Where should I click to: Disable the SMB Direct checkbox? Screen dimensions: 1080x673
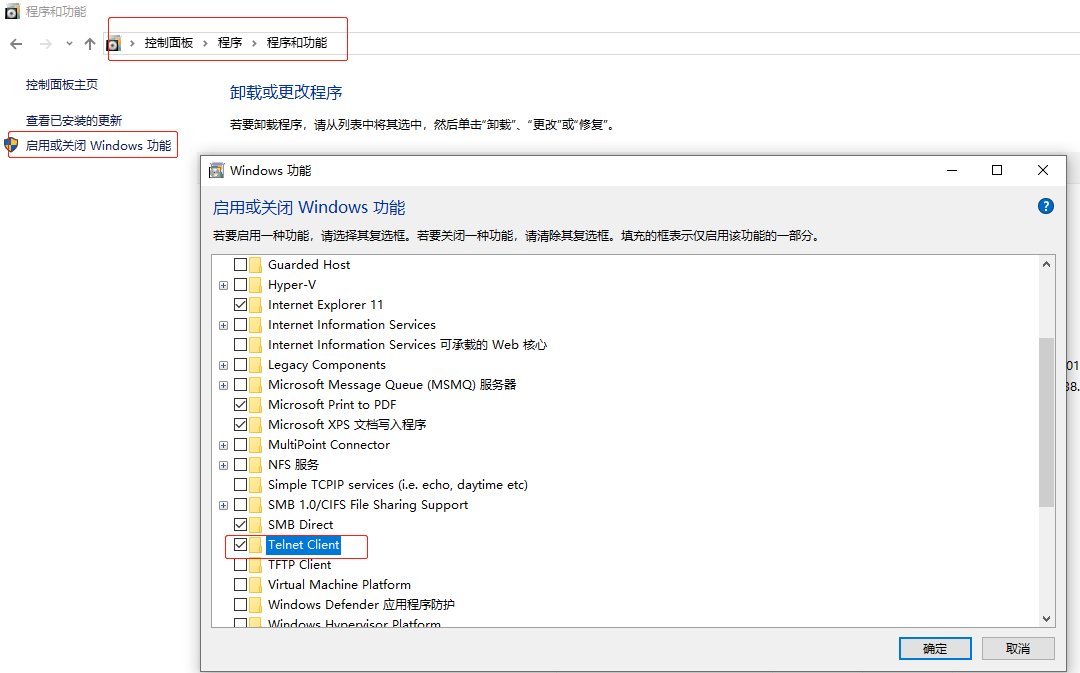pos(240,524)
